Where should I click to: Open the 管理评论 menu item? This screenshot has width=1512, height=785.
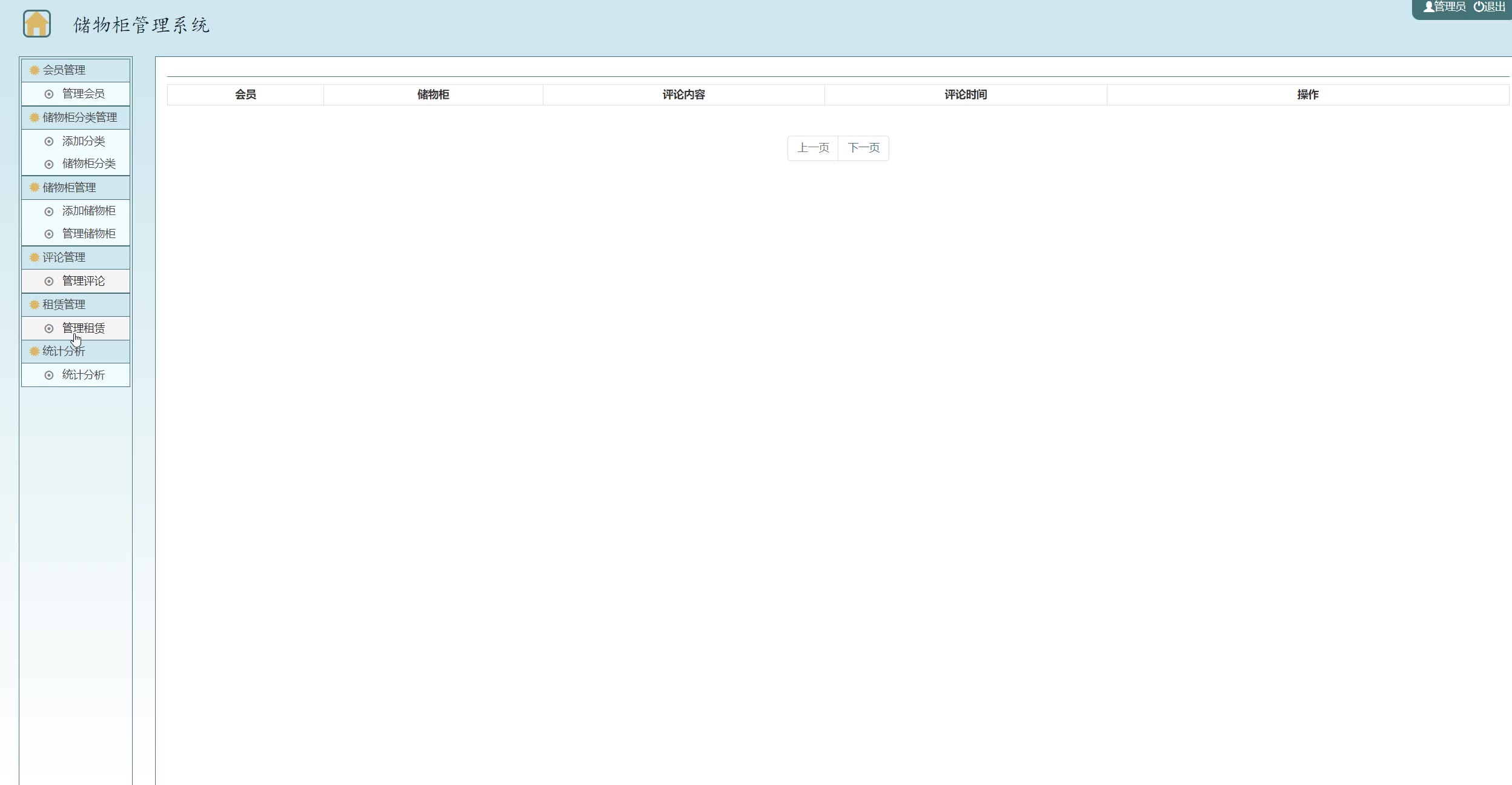tap(76, 281)
